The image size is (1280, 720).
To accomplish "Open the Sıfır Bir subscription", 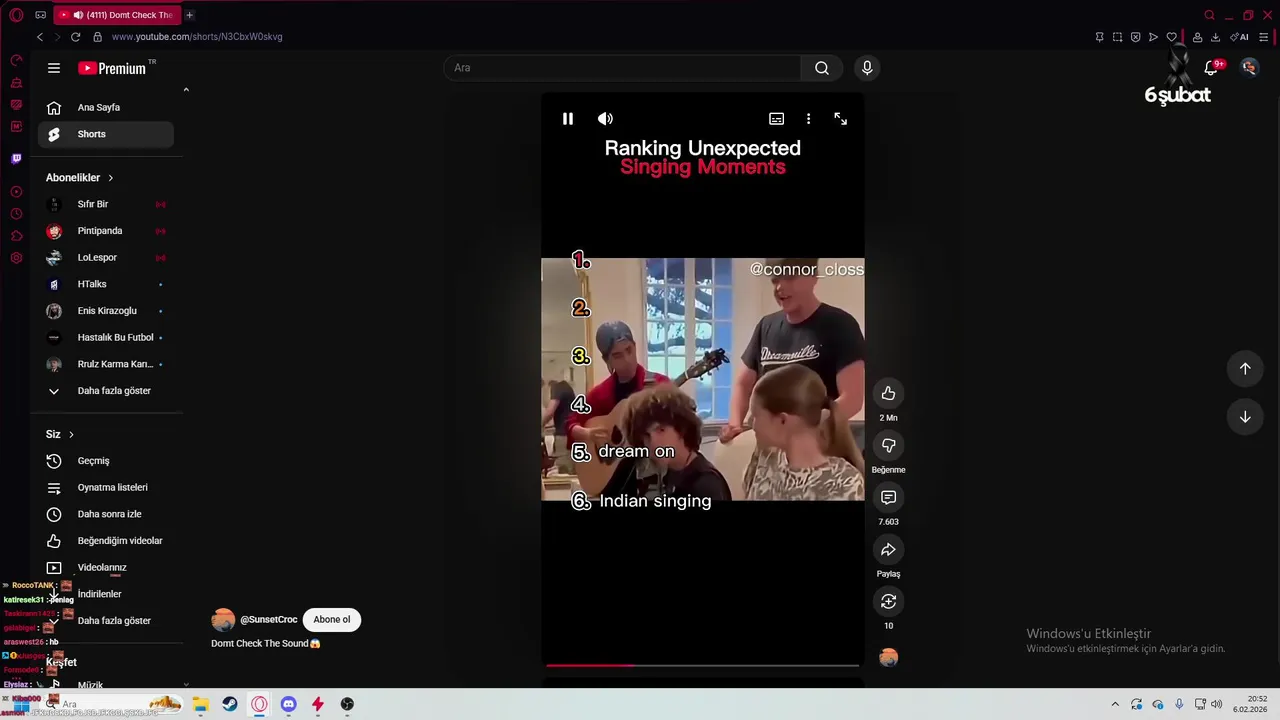I will (106, 204).
